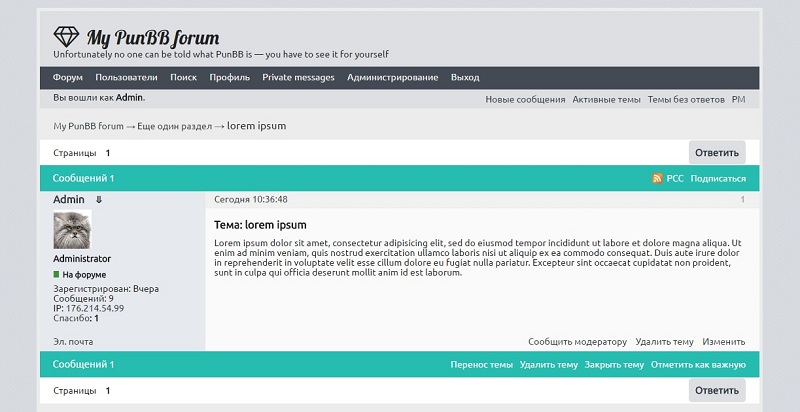The image size is (800, 412).
Task: Click page number 1 in the top pagination
Action: [108, 153]
